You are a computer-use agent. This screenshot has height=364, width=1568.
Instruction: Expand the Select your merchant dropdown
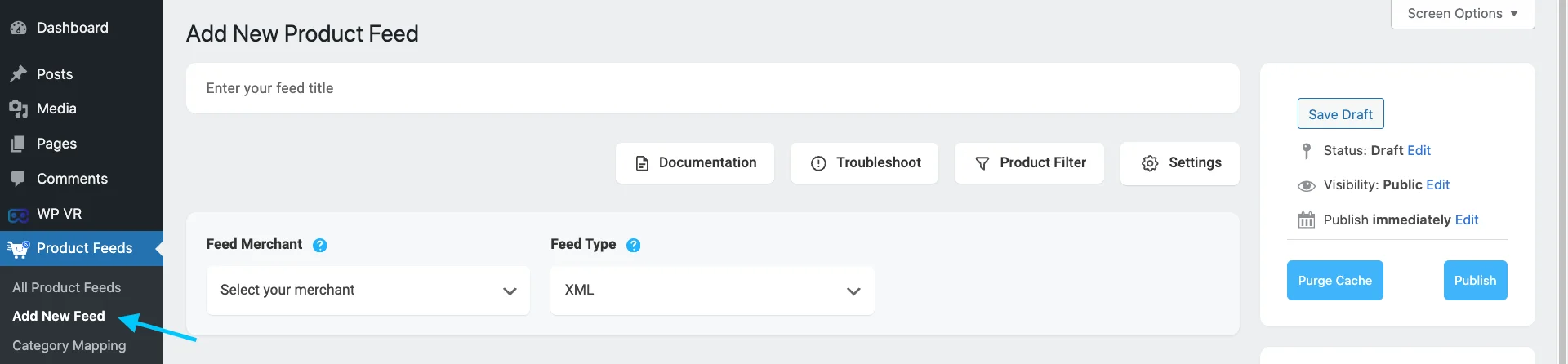(368, 291)
